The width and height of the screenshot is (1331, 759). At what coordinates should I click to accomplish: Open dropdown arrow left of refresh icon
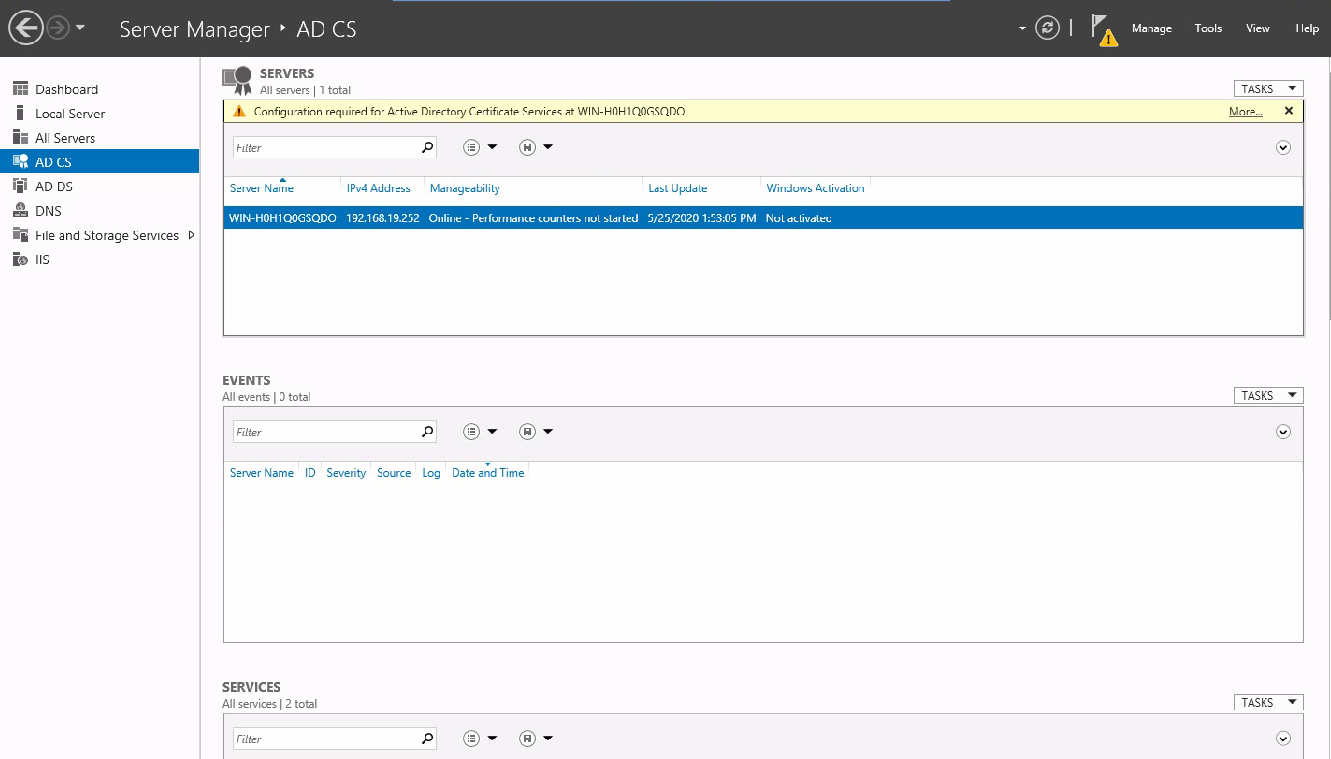pyautogui.click(x=1022, y=28)
